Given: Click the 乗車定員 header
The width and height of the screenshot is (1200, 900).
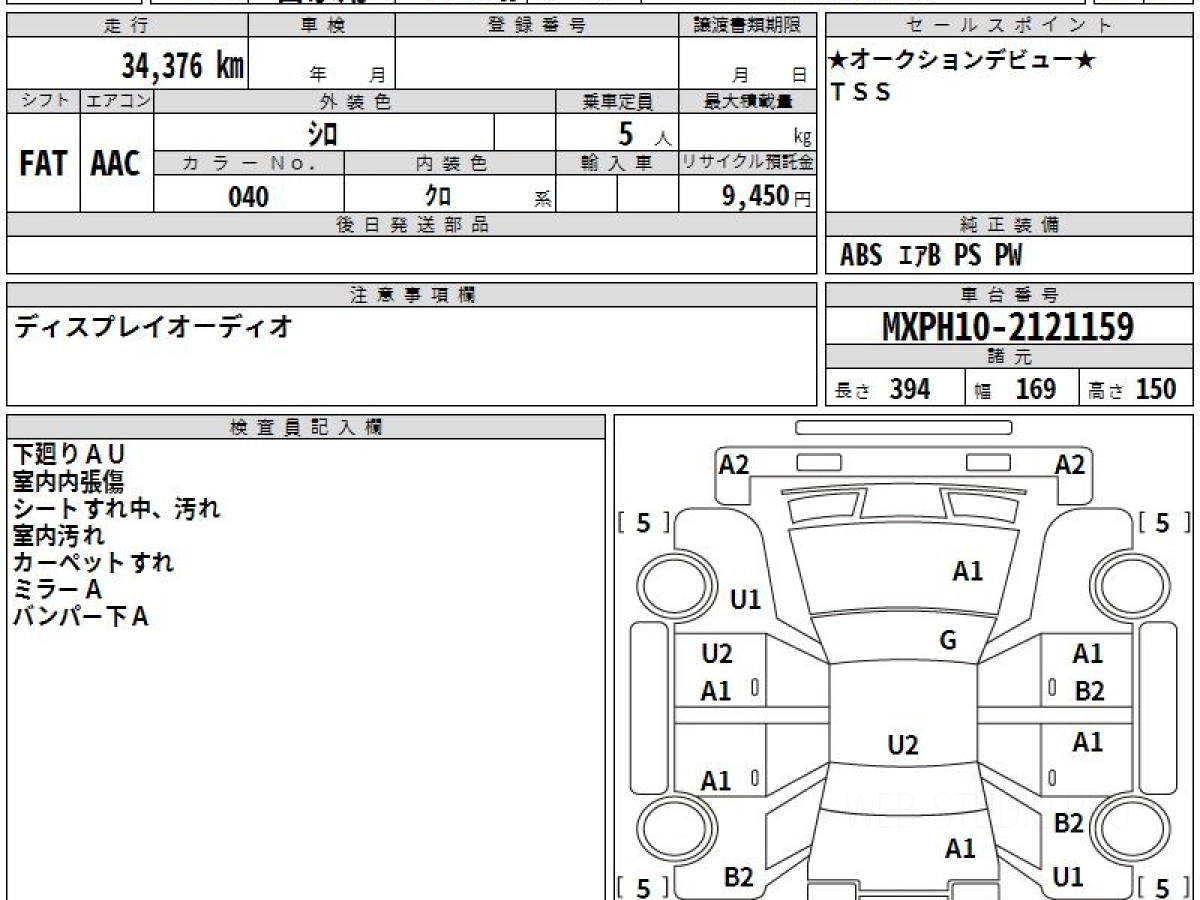Looking at the screenshot, I should pos(617,101).
